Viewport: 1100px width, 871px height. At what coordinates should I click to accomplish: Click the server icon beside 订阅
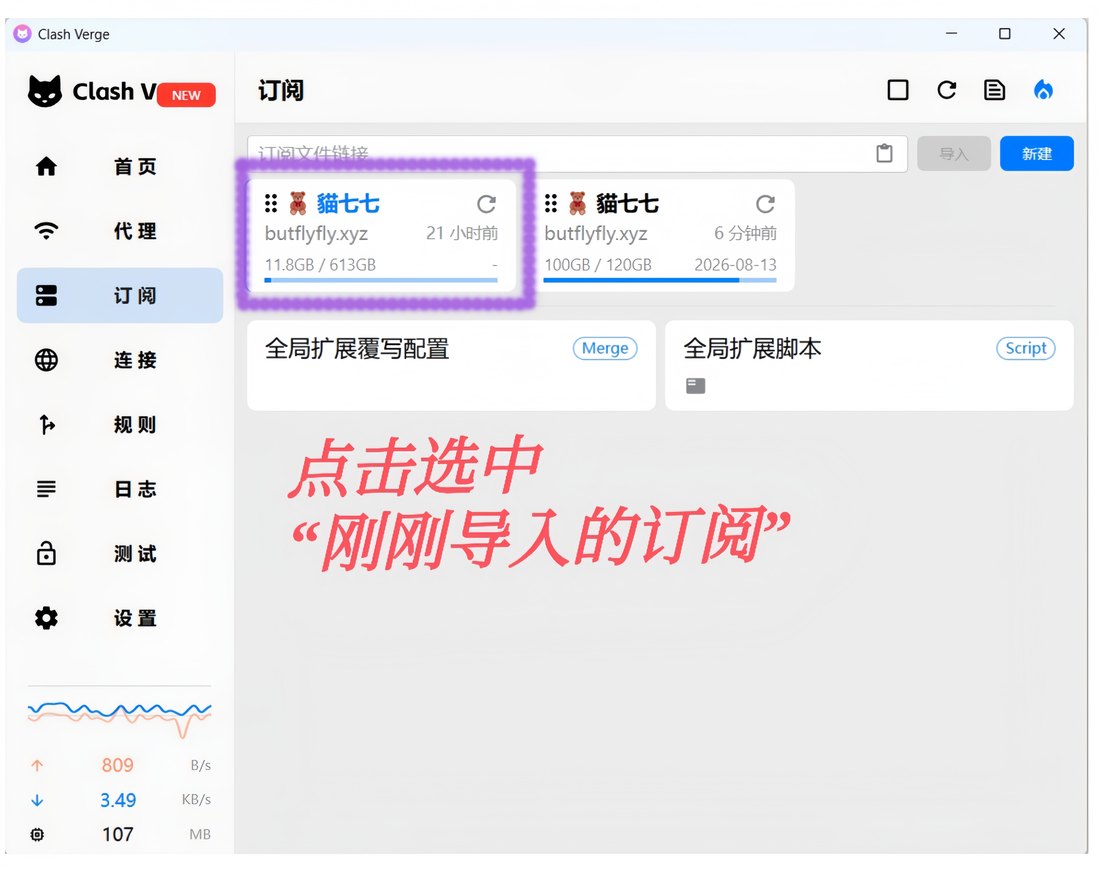pos(46,295)
